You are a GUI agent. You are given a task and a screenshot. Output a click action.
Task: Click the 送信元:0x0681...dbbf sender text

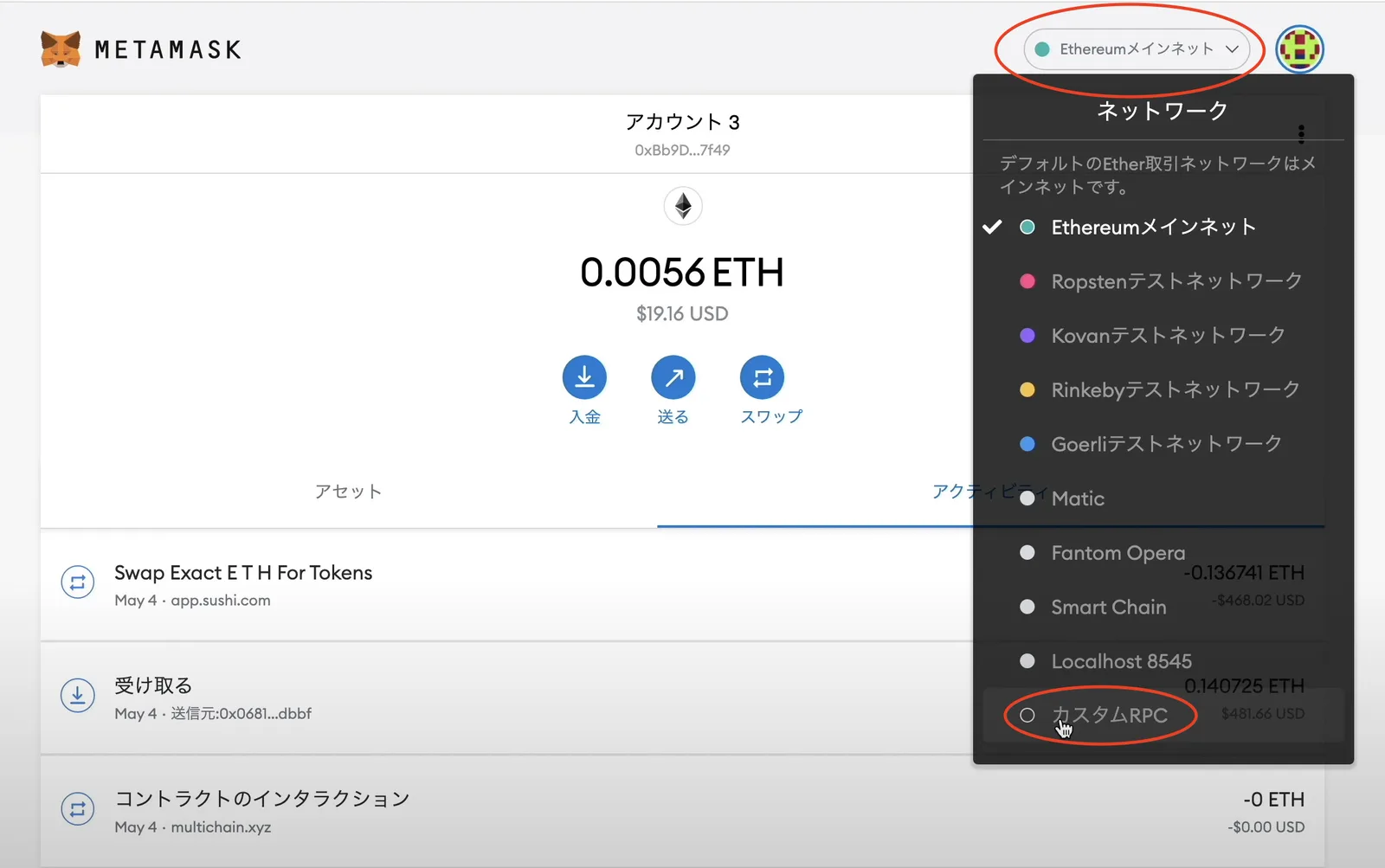[241, 714]
